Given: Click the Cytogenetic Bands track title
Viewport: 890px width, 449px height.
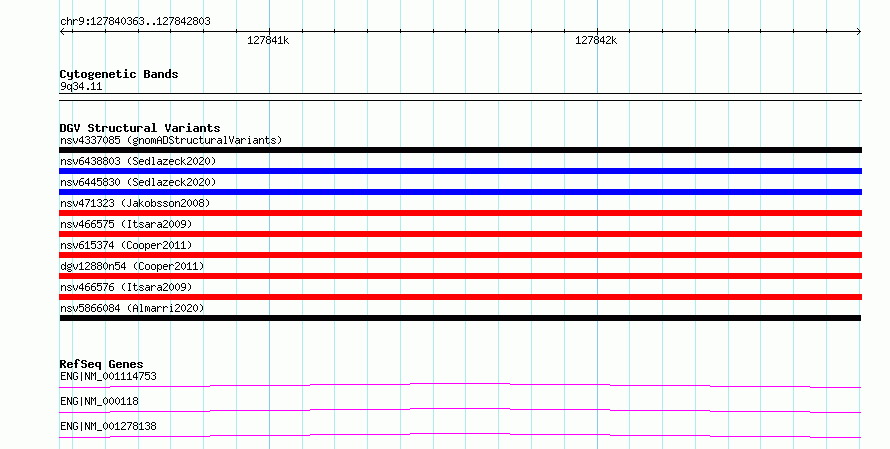Looking at the screenshot, I should (x=119, y=74).
